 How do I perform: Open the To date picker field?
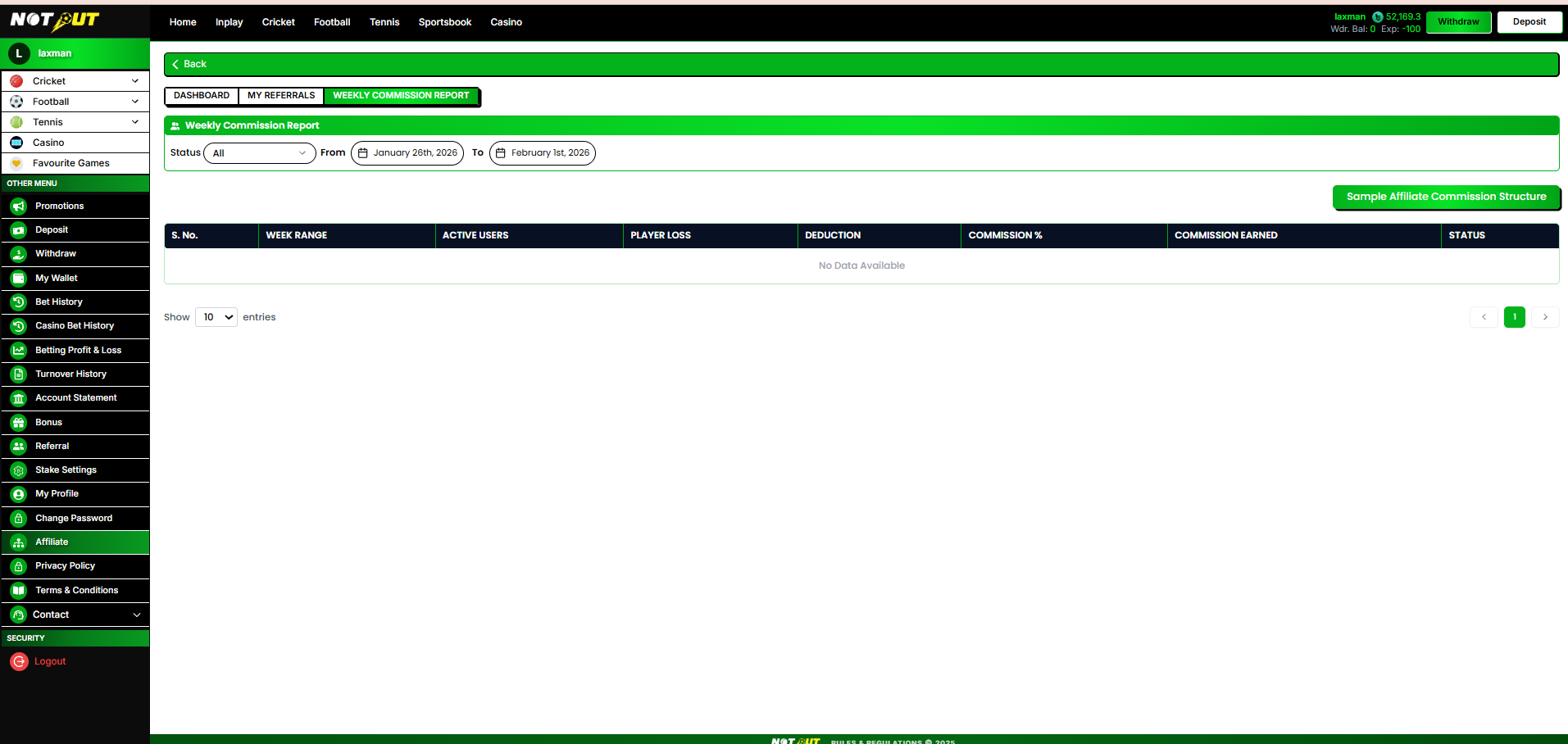click(x=543, y=153)
